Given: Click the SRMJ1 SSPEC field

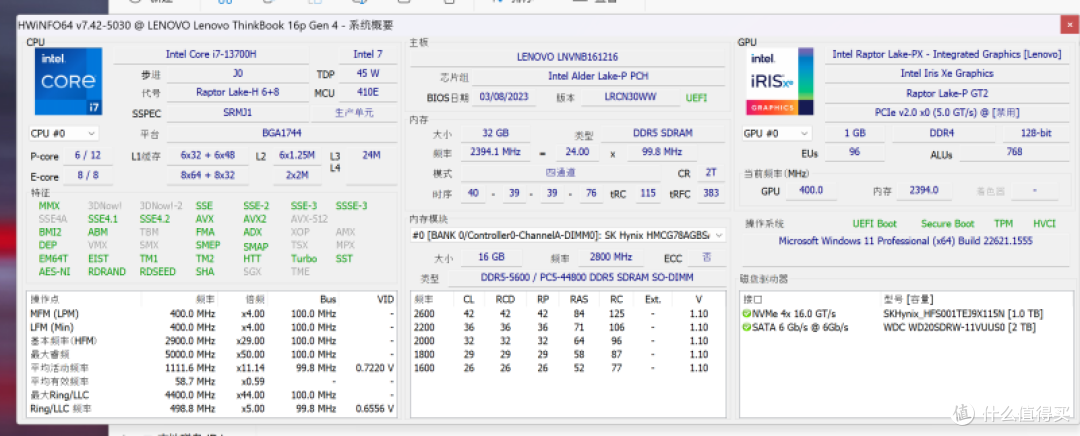Looking at the screenshot, I should pos(238,112).
